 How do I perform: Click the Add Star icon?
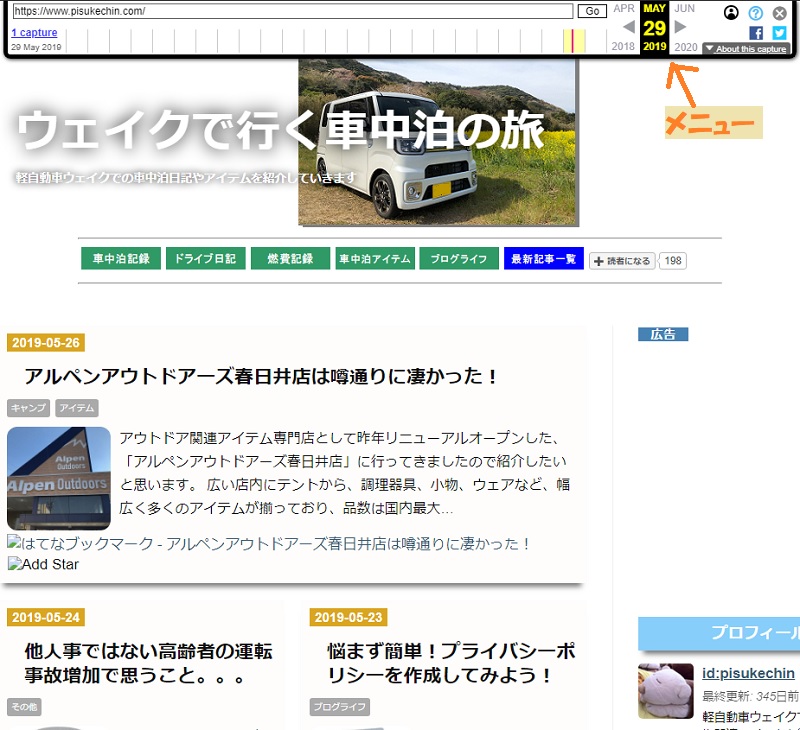pos(43,564)
